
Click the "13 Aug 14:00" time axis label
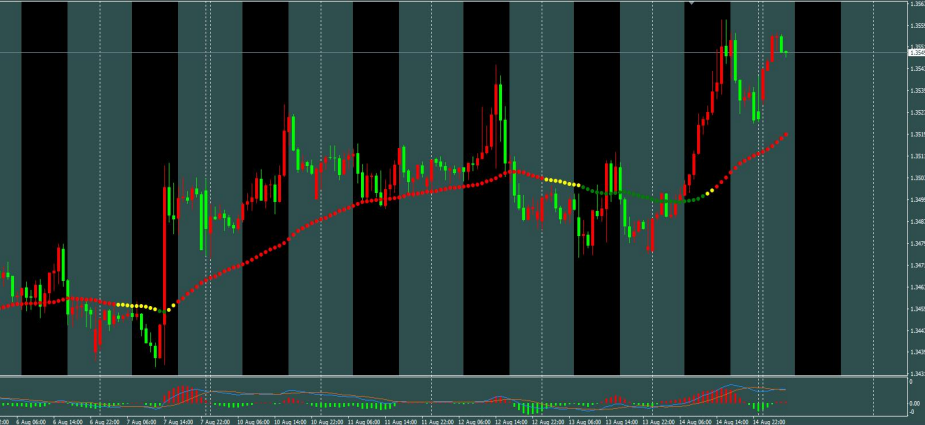(x=622, y=422)
